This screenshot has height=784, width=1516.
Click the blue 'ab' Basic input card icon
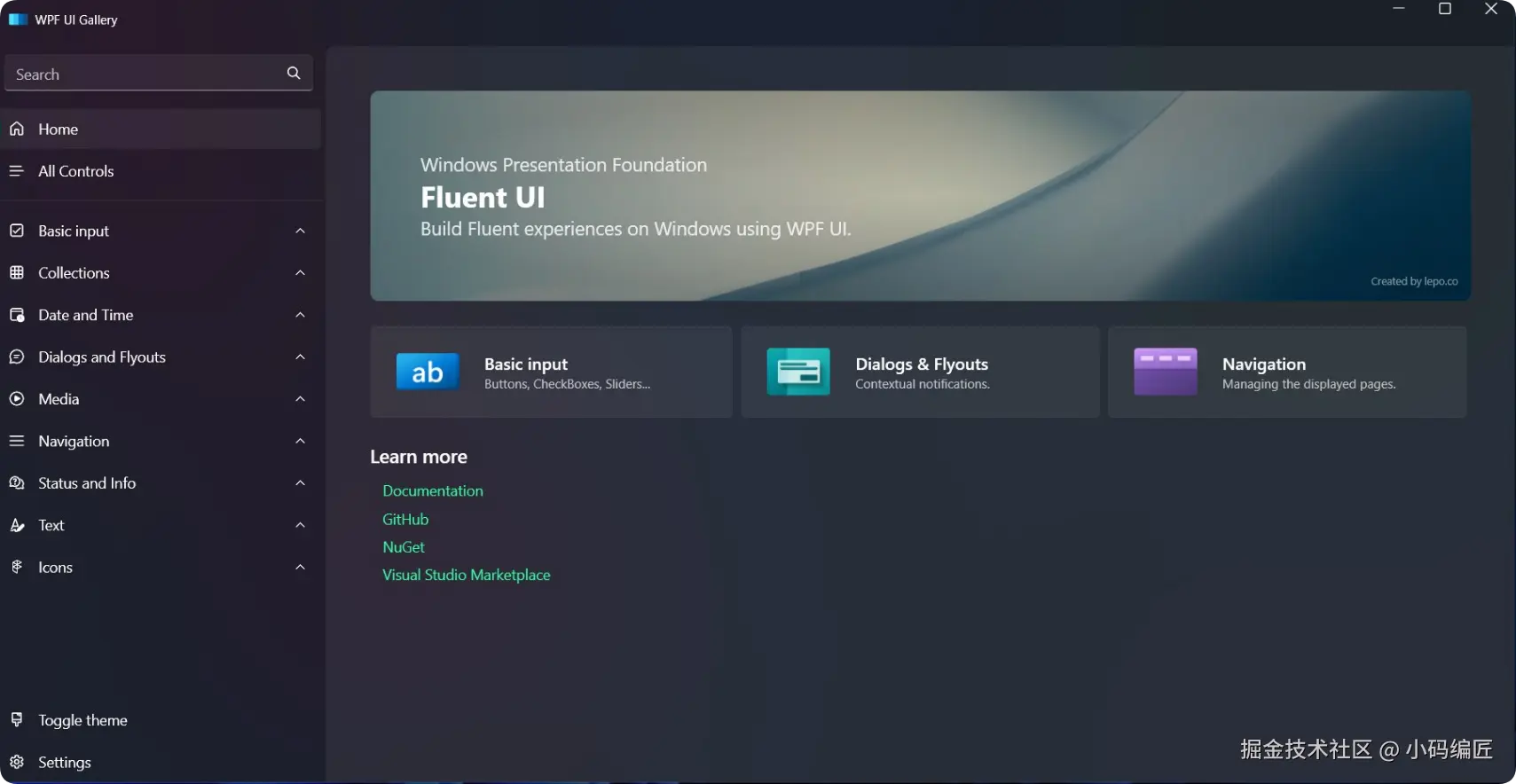click(x=428, y=372)
